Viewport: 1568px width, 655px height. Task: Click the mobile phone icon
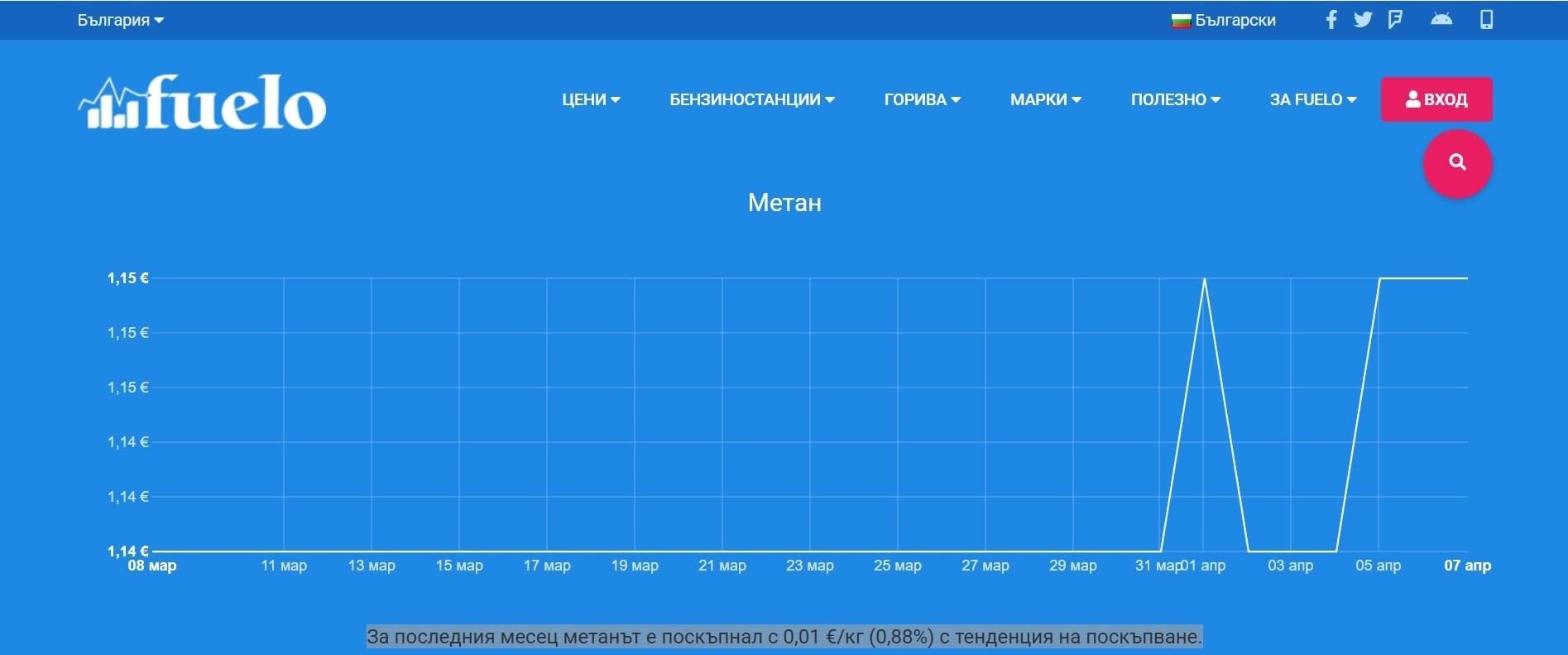click(x=1486, y=20)
